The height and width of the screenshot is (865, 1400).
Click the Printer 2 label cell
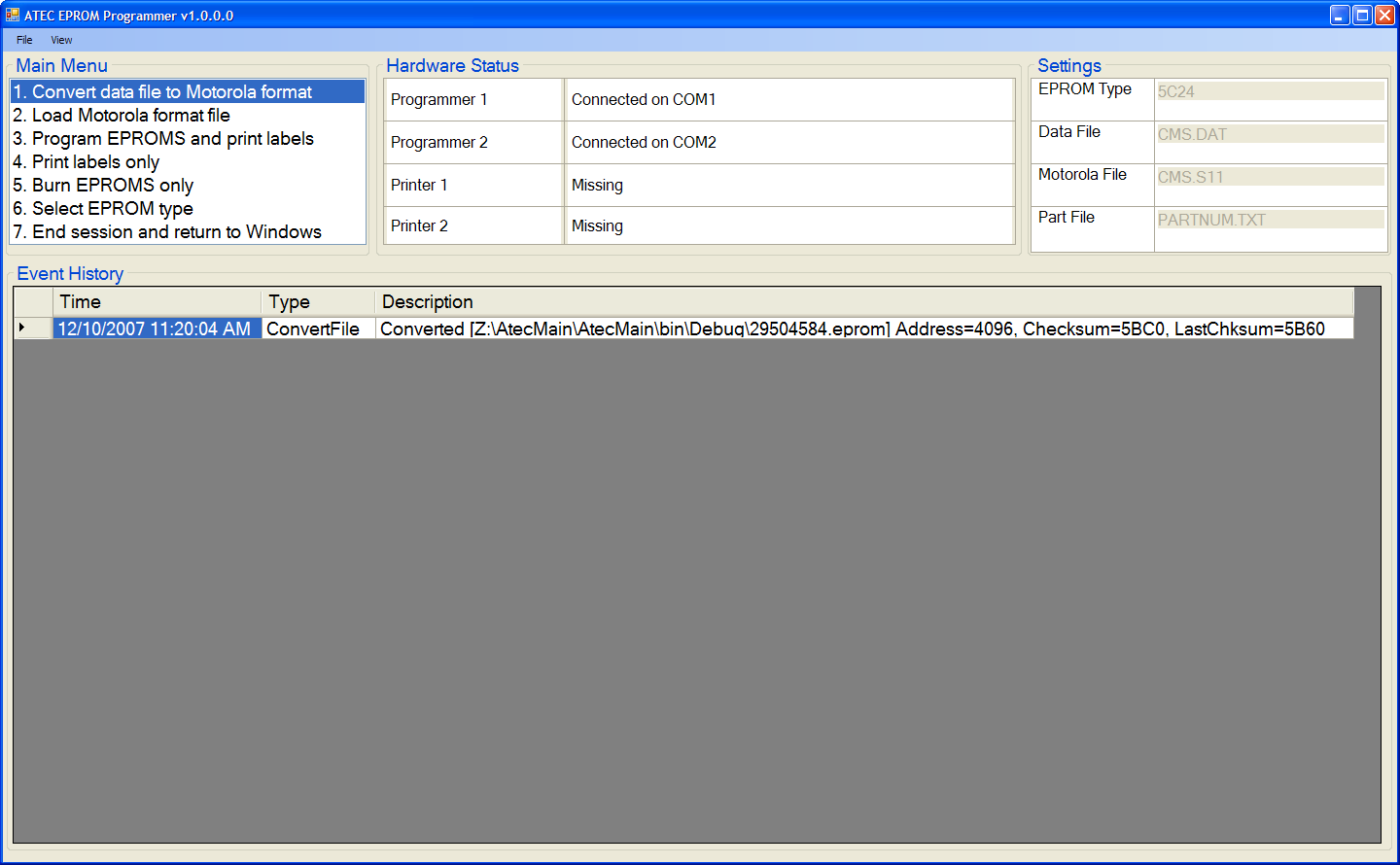pos(474,225)
